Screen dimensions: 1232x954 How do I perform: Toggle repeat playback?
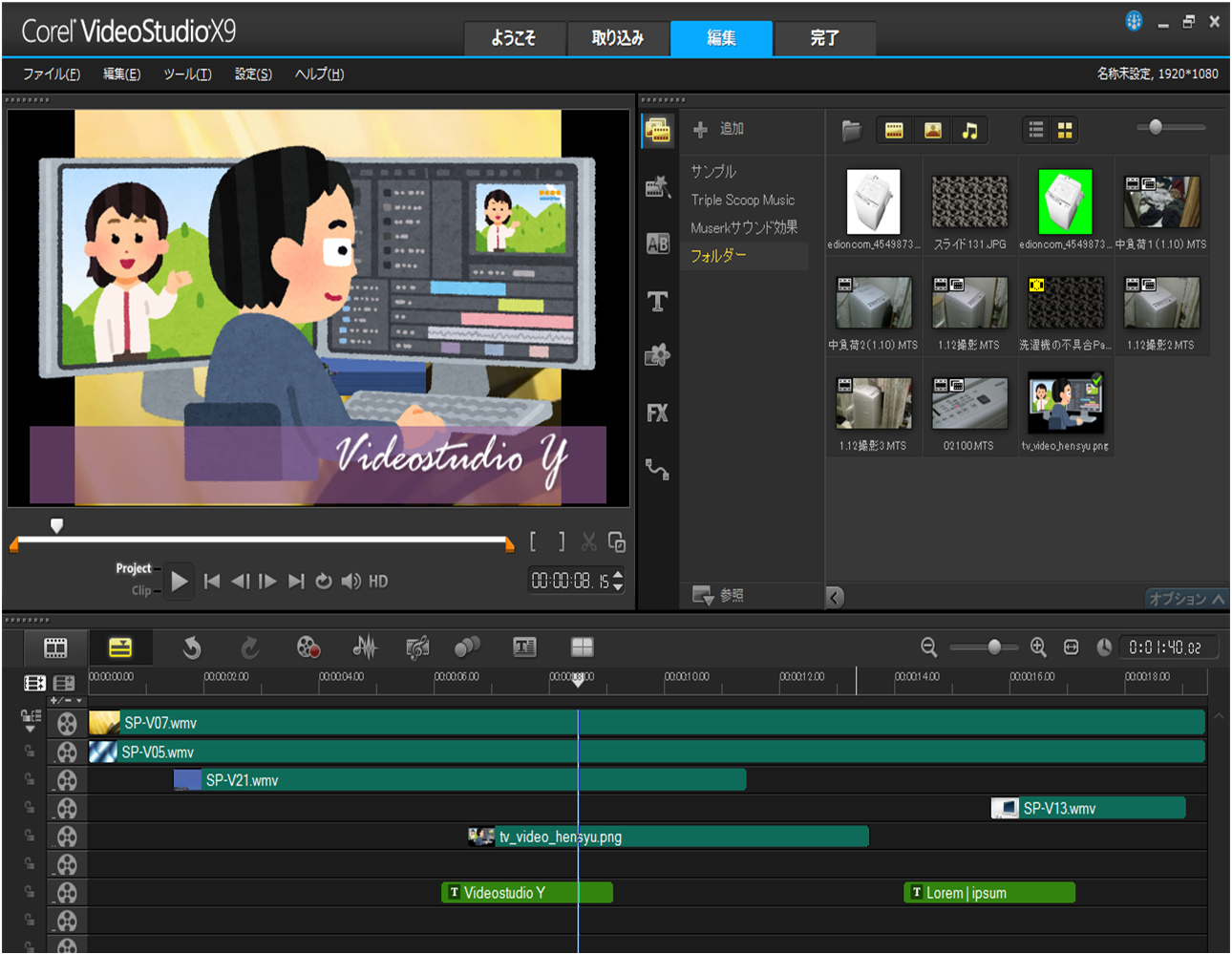pyautogui.click(x=324, y=581)
